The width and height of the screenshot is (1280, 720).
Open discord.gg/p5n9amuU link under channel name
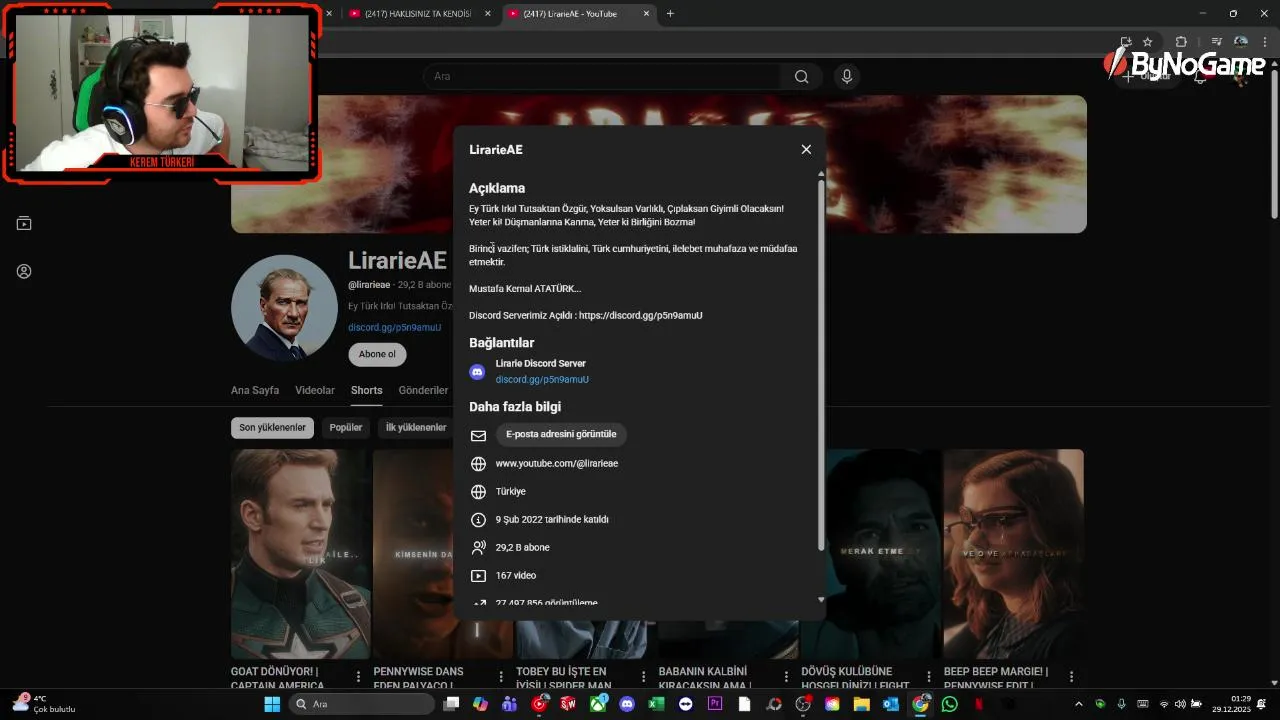point(394,327)
